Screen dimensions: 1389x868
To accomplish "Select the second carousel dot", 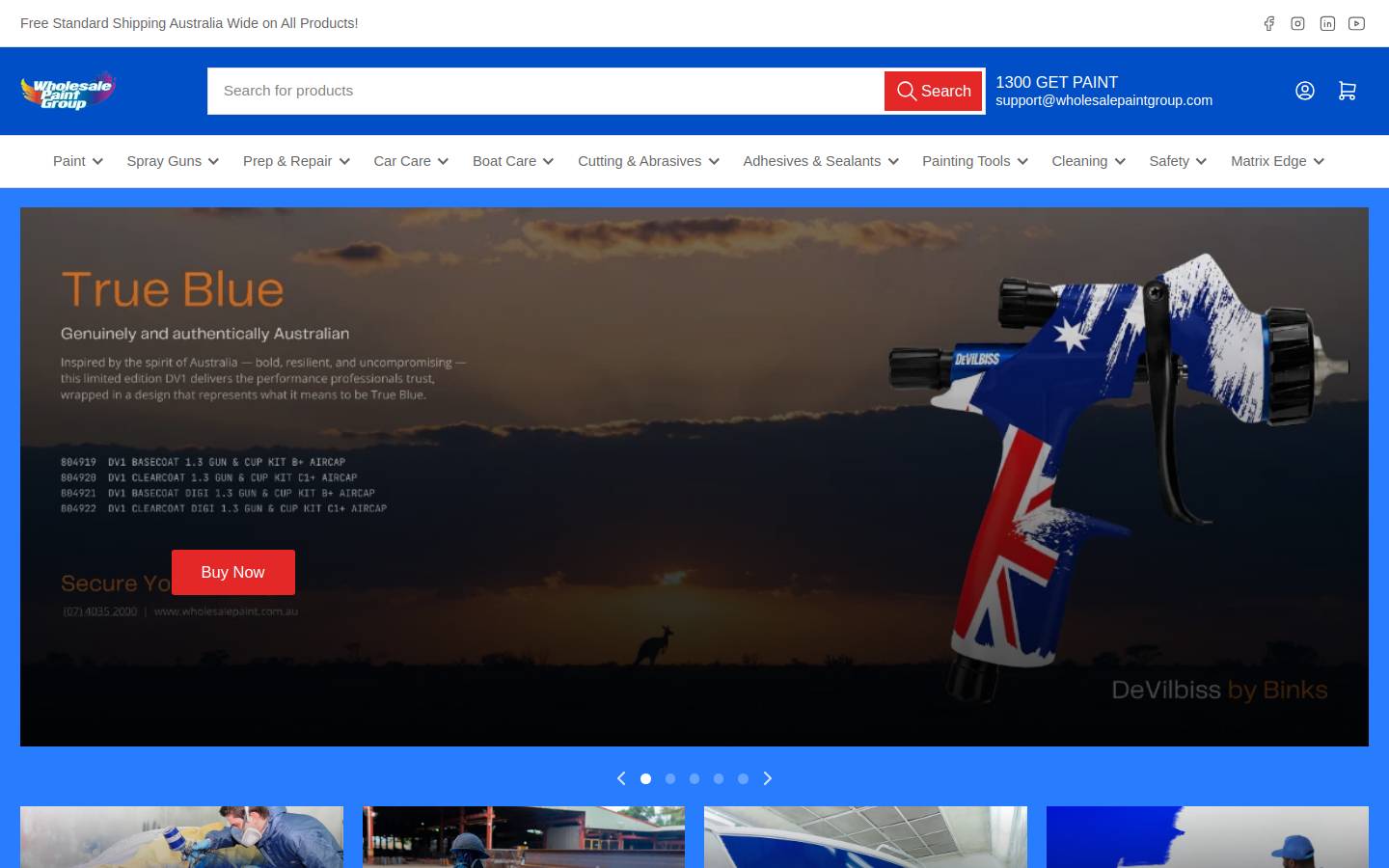I will (670, 778).
